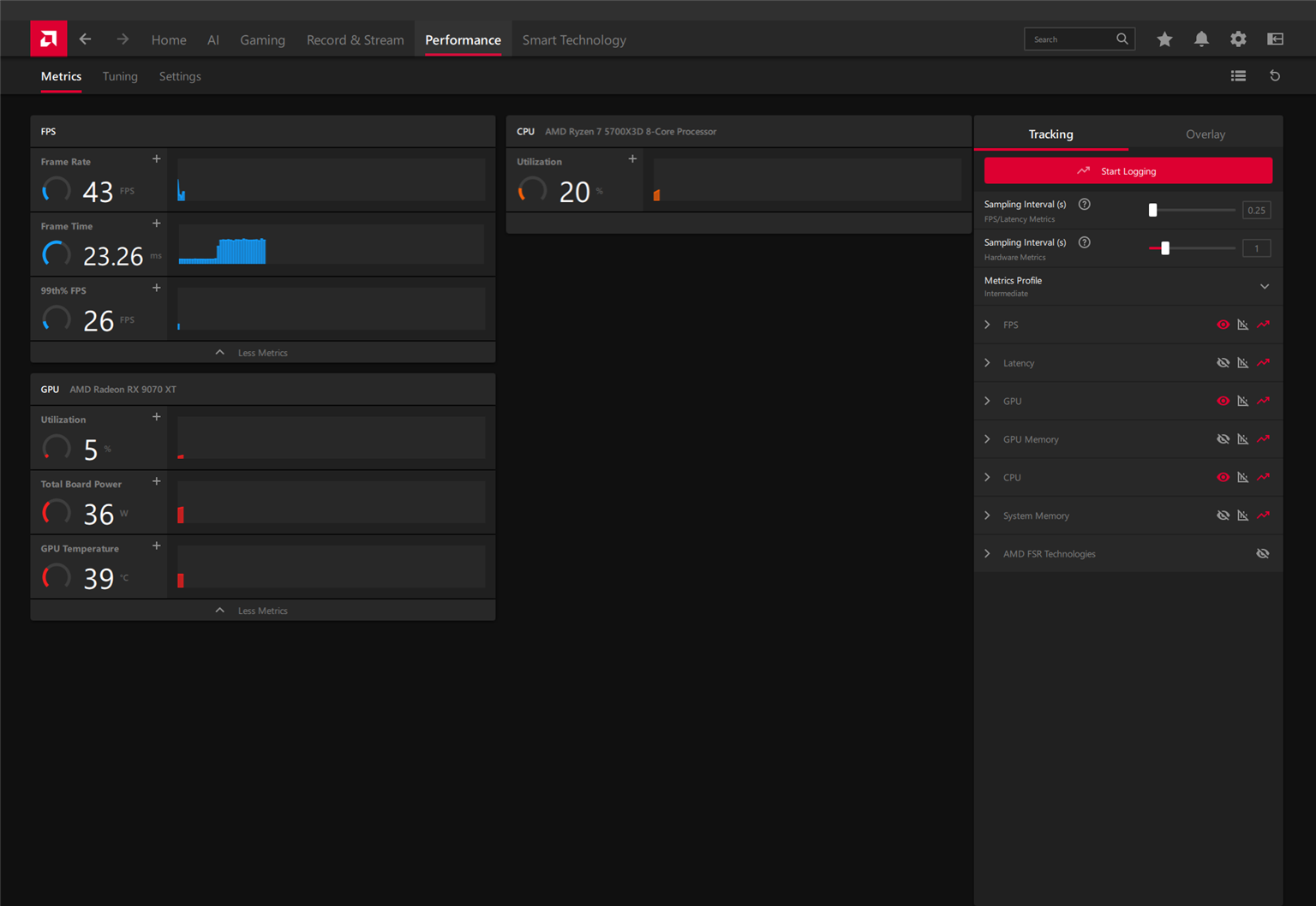Screen dimensions: 1316x906
Task: Switch to the Settings sub-tab
Action: (x=180, y=76)
